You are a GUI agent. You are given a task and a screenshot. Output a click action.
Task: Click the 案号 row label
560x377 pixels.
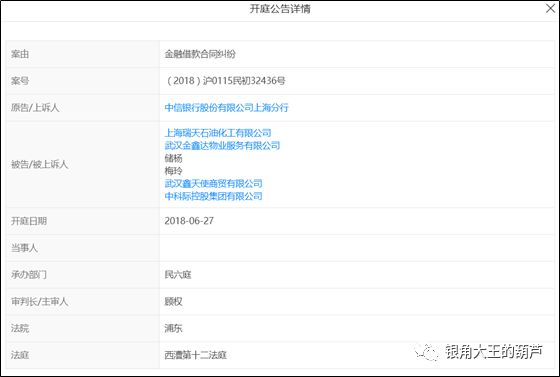pyautogui.click(x=20, y=81)
